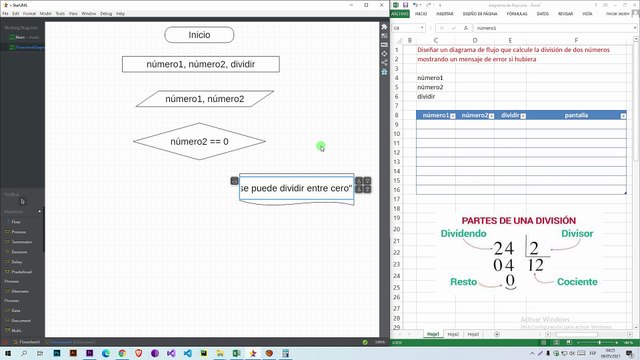The height and width of the screenshot is (360, 640).
Task: Click the Excel vertical scrollbar
Action: tap(636, 102)
